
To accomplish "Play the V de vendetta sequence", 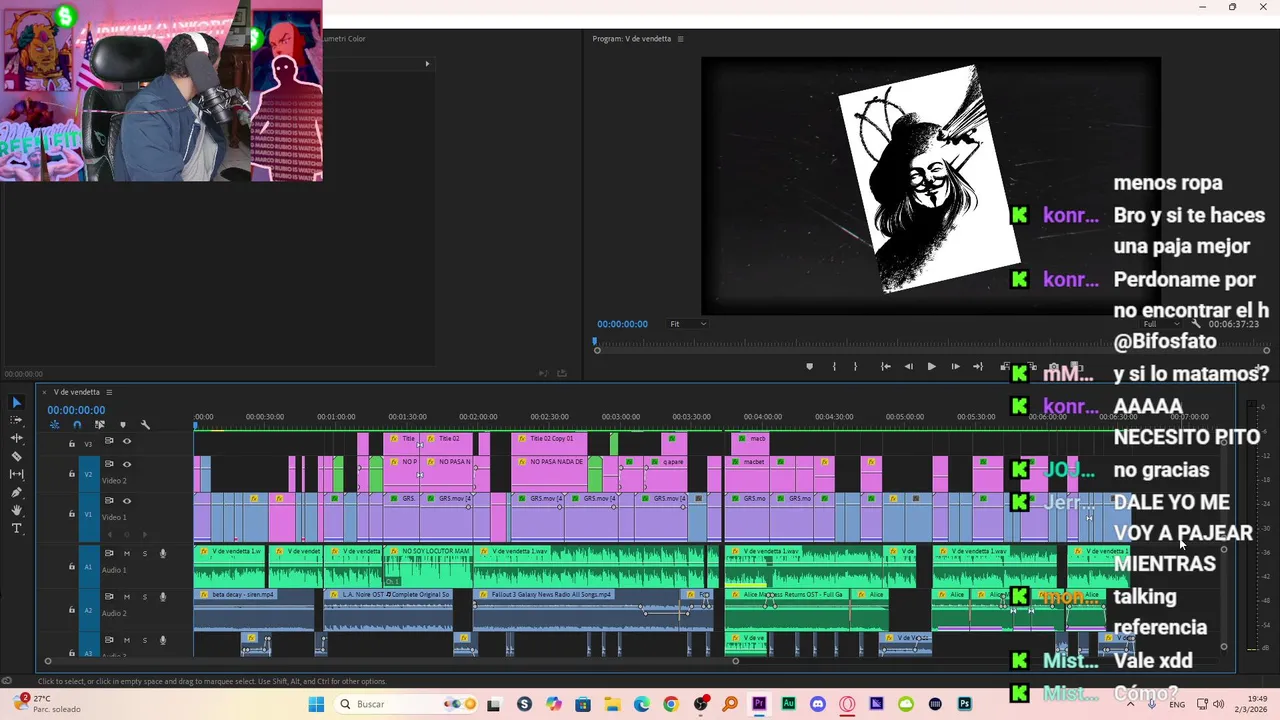I will pyautogui.click(x=931, y=367).
